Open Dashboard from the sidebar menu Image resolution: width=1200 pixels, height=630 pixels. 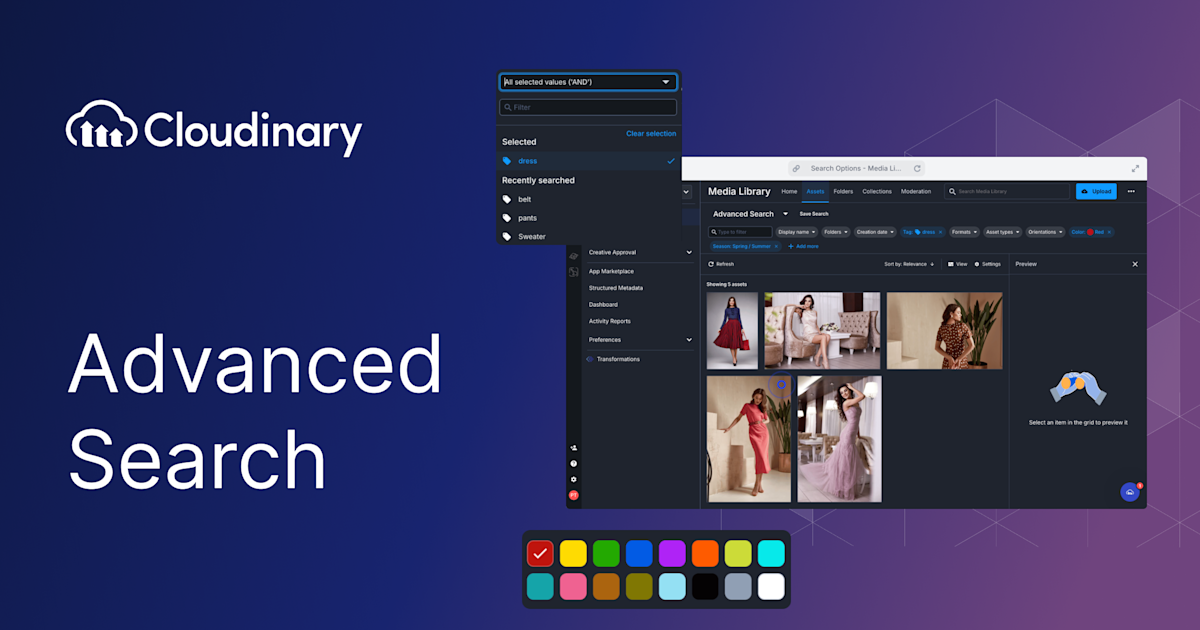605,304
